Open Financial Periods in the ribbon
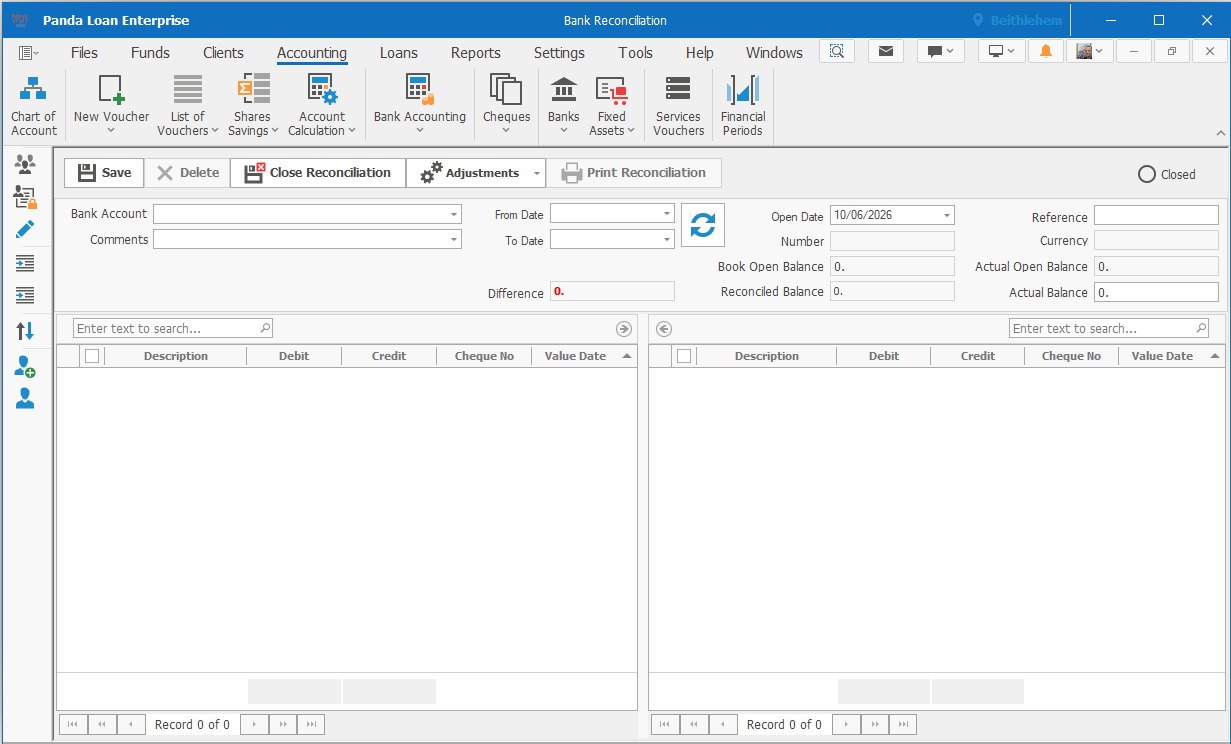This screenshot has height=744, width=1231. pyautogui.click(x=743, y=106)
